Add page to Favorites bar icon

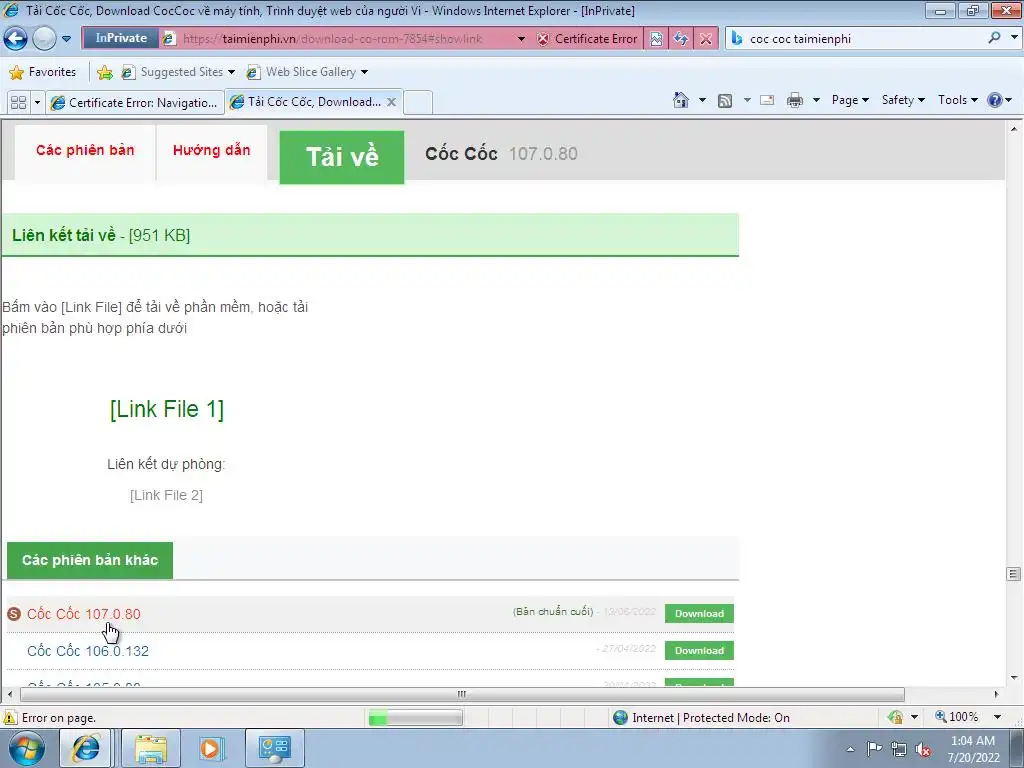pyautogui.click(x=104, y=72)
